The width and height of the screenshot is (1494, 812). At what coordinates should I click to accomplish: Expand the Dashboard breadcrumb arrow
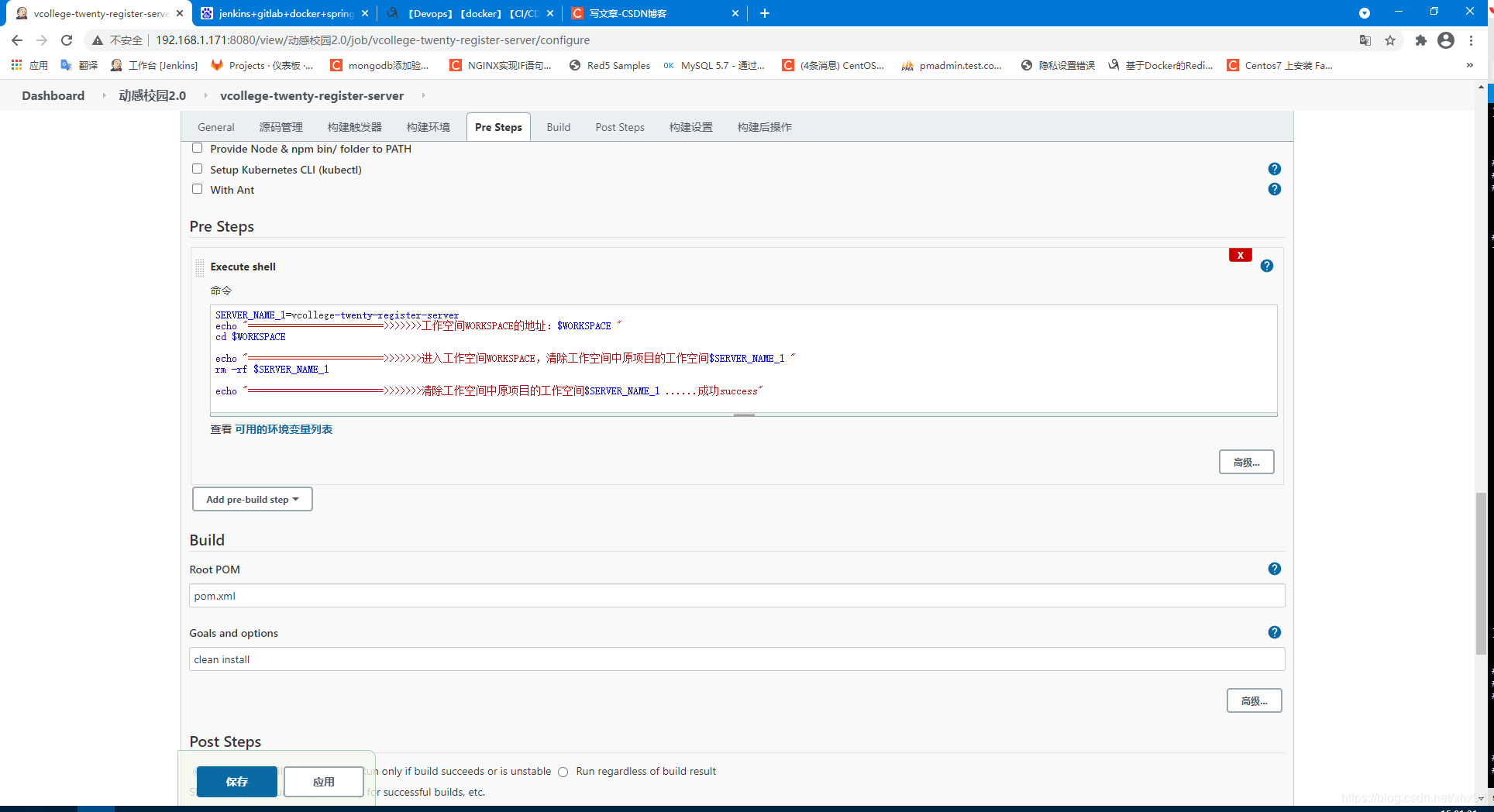coord(104,95)
